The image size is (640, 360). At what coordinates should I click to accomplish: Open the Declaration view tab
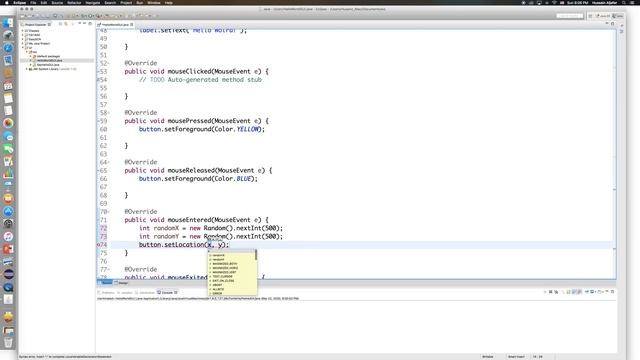pos(145,292)
